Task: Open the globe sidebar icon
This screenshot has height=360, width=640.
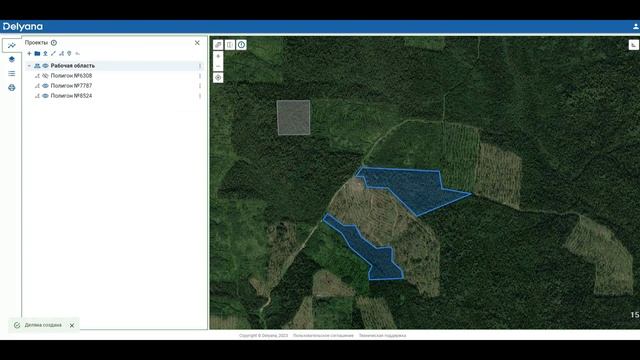Action: coord(11,88)
